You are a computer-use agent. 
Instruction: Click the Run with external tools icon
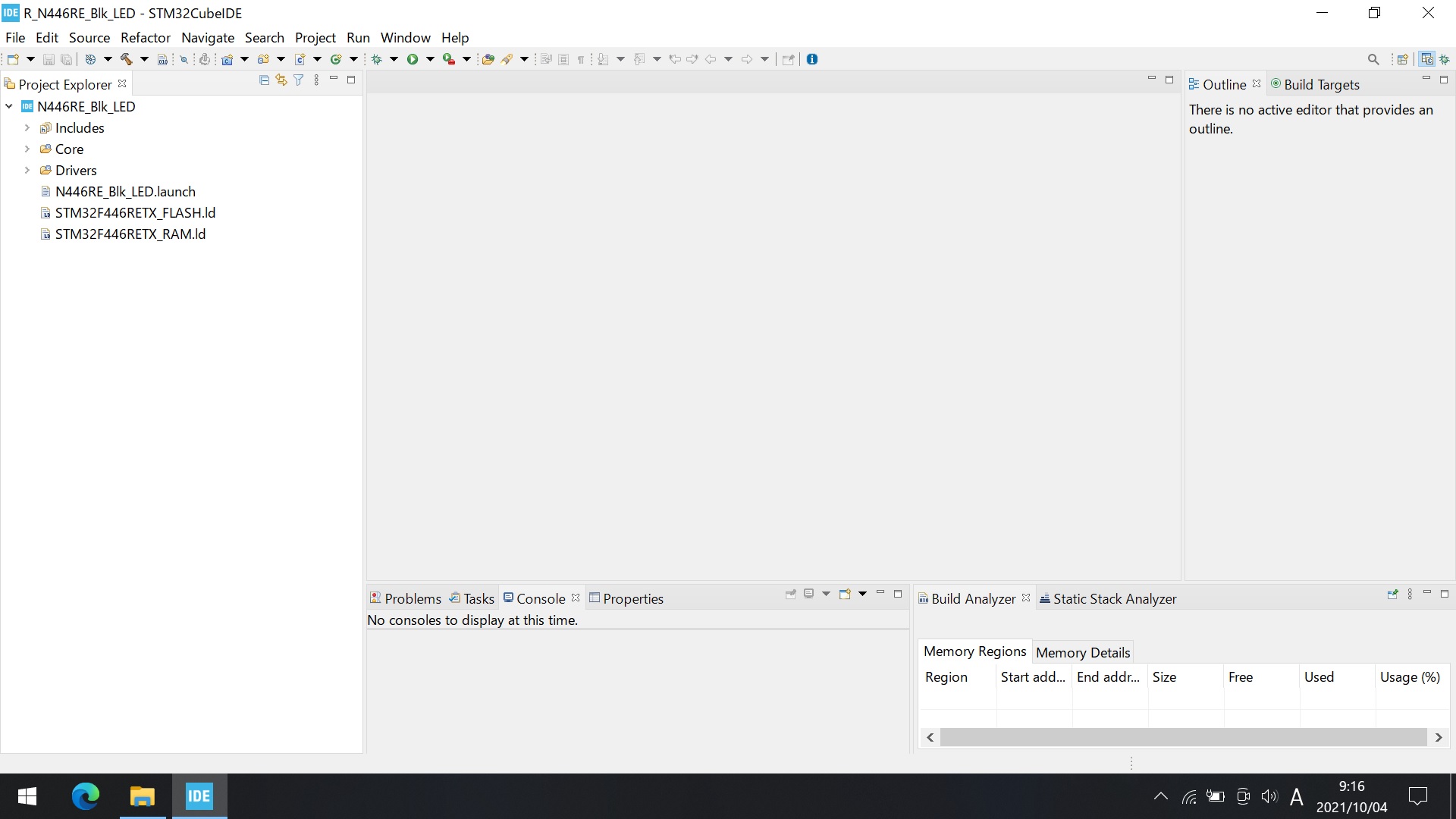449,59
